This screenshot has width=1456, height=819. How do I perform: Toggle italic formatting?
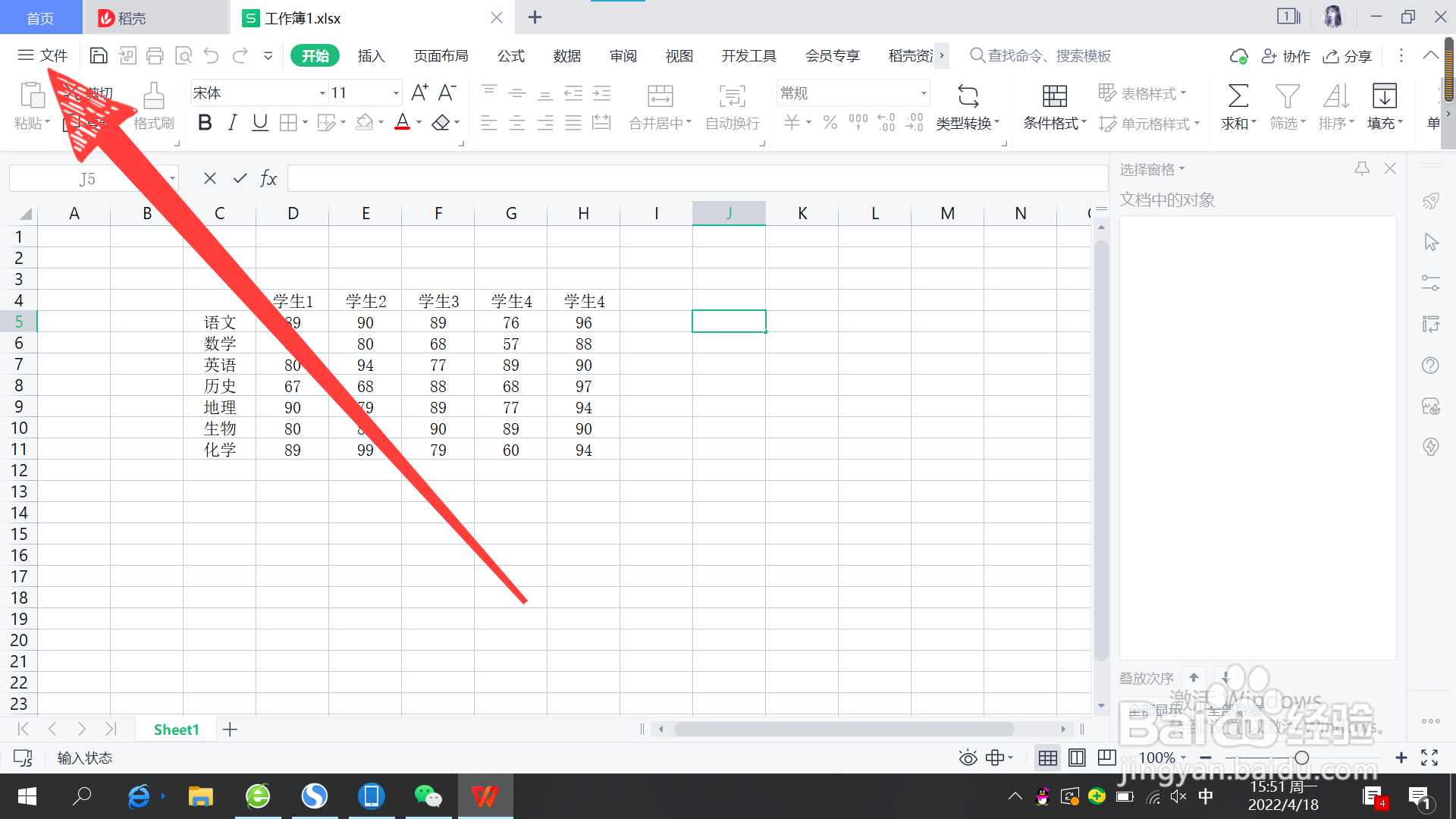click(x=233, y=123)
